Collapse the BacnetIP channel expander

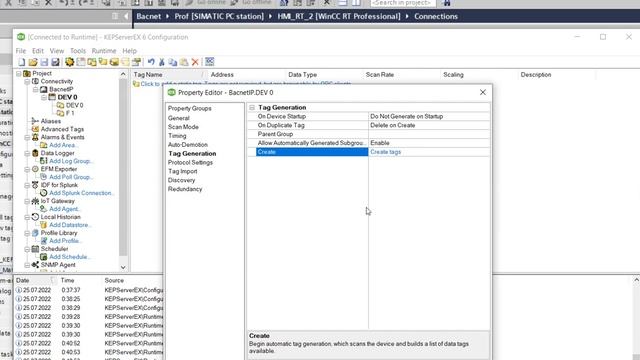pyautogui.click(x=36, y=89)
